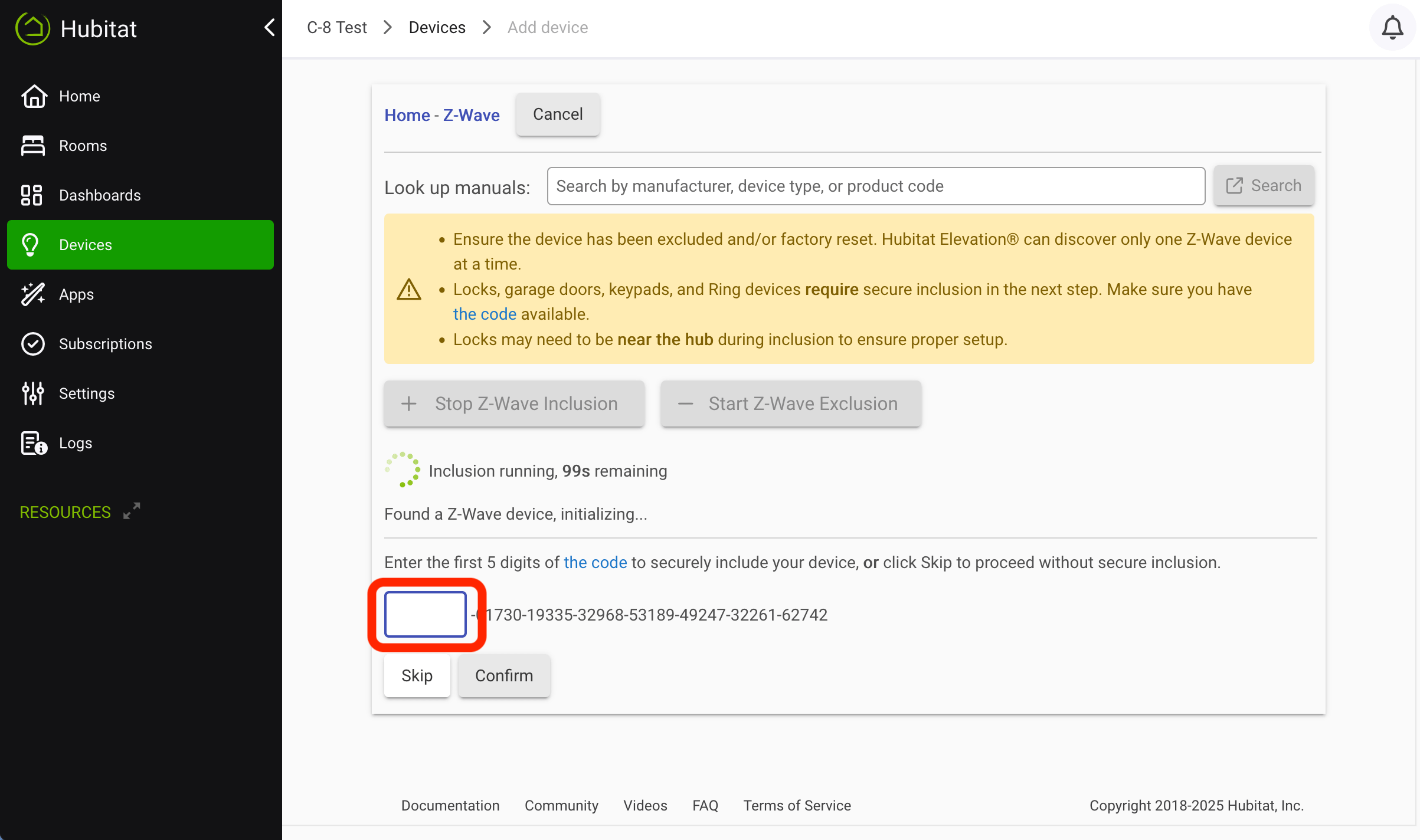This screenshot has width=1420, height=840.
Task: Click the warning triangle icon
Action: point(409,290)
